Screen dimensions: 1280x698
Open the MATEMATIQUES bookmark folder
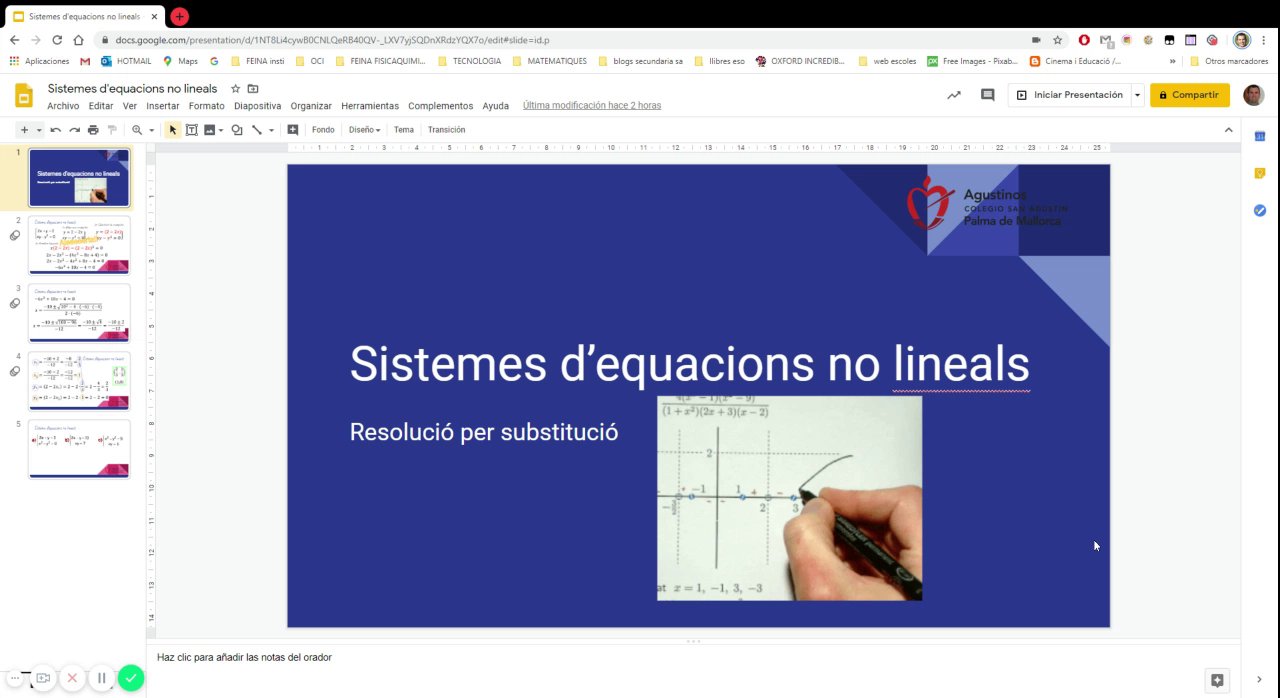[549, 61]
